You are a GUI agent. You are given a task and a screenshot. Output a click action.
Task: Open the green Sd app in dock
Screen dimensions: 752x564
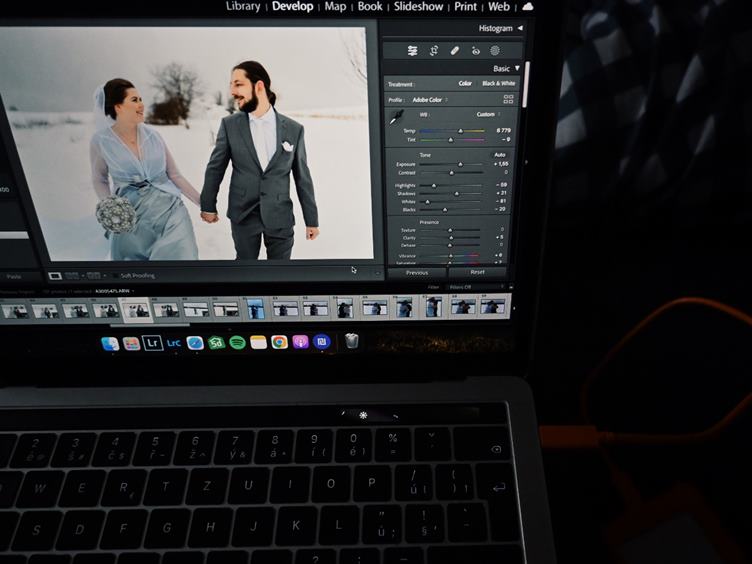click(216, 343)
